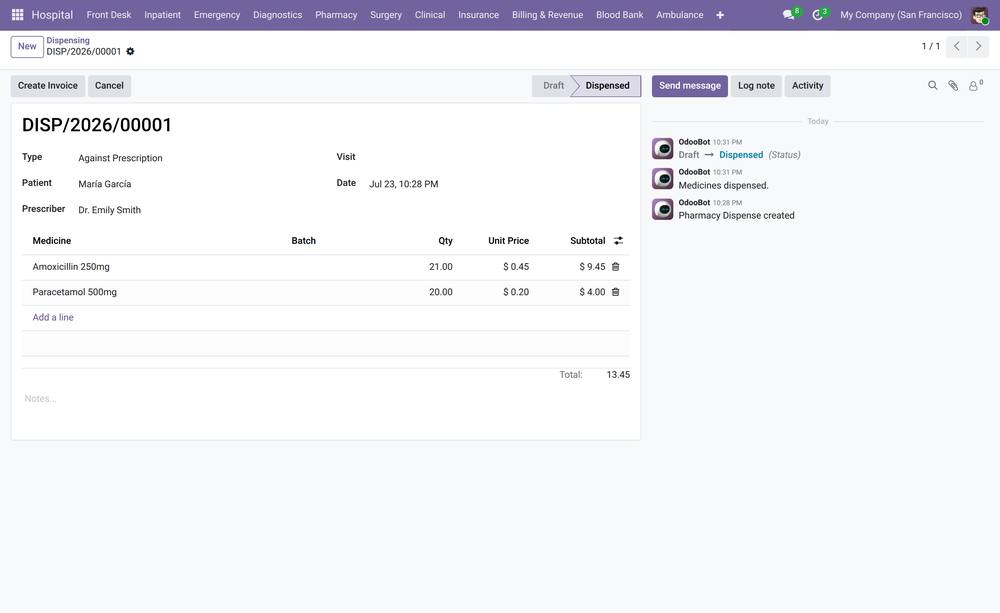Click the Activity button
The image size is (1000, 613).
click(807, 85)
